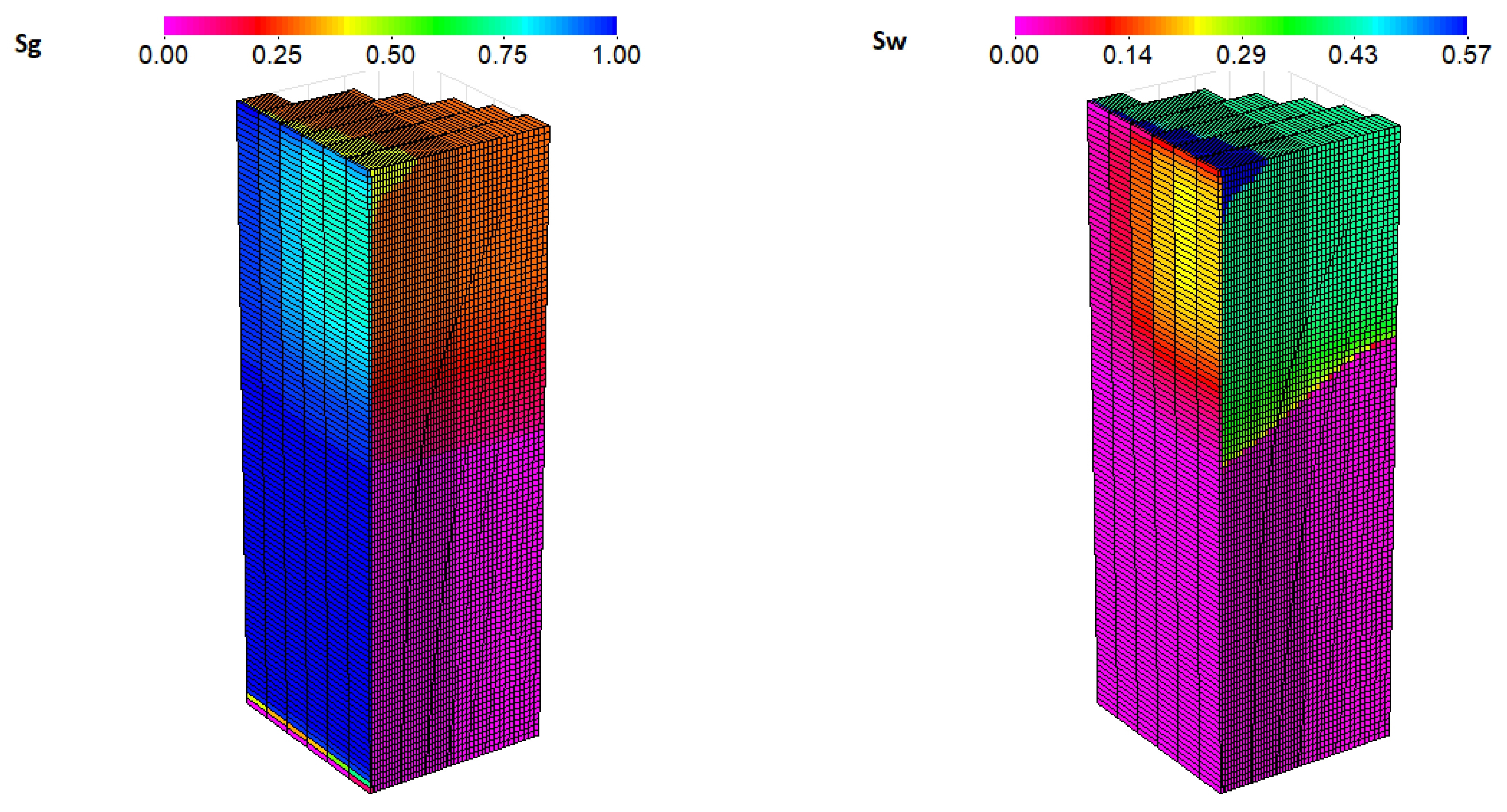Viewport: 1507px width, 812px height.
Task: Click the 0.75 tick on Sg scale
Action: (x=502, y=55)
